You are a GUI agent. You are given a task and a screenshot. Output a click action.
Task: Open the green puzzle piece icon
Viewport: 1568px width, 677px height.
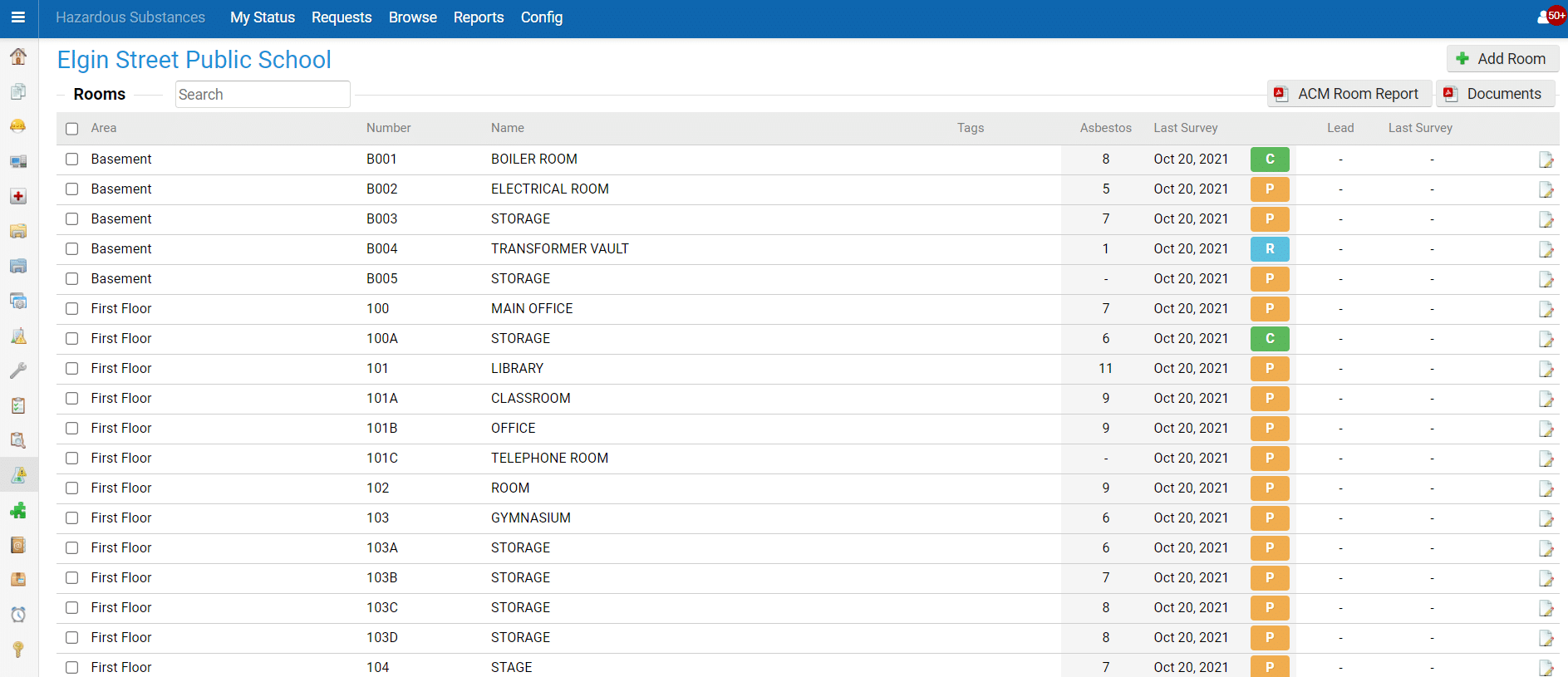point(18,510)
